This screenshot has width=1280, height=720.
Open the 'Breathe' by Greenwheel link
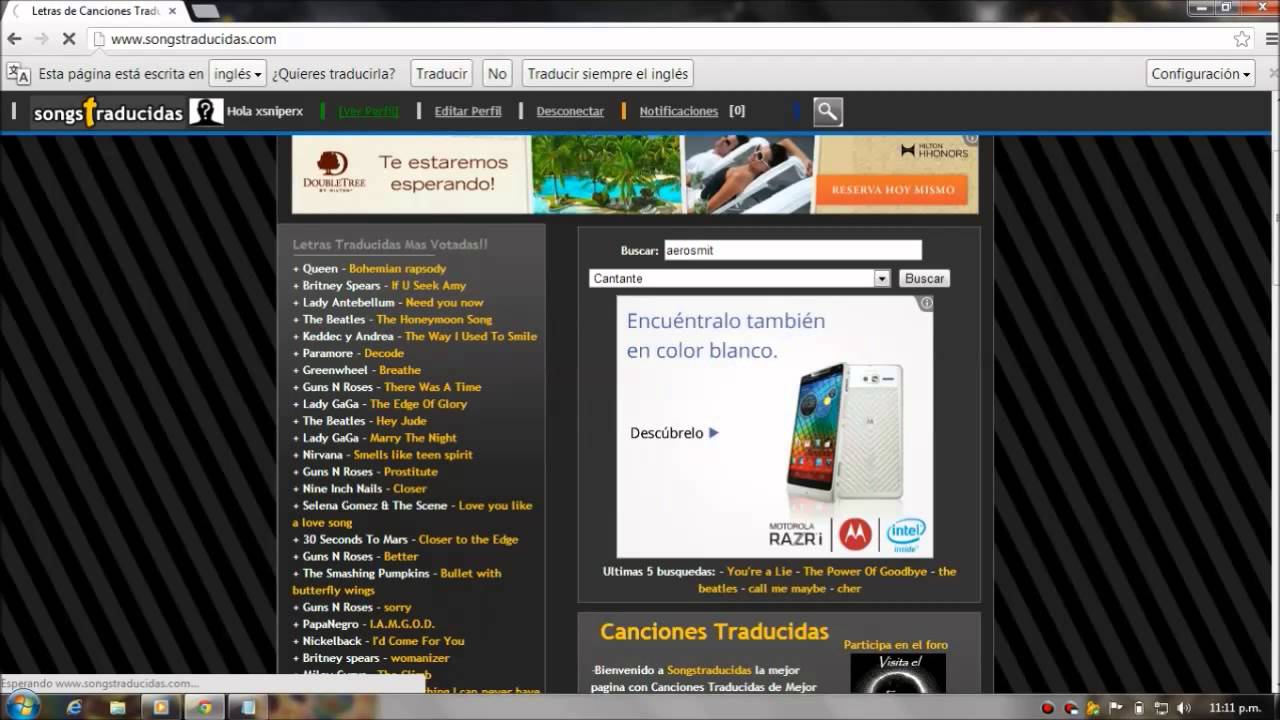400,370
